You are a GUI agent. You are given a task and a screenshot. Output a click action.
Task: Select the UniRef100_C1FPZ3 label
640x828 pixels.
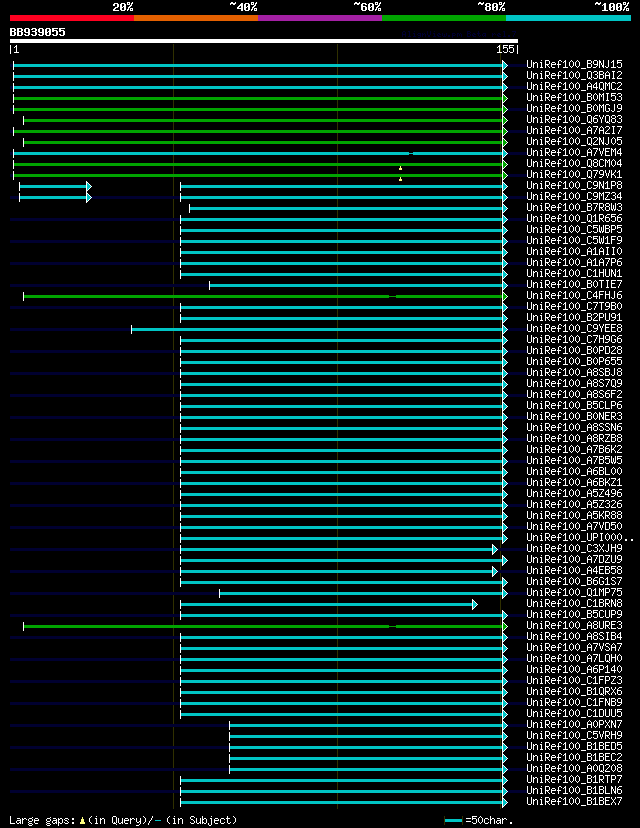(x=574, y=680)
